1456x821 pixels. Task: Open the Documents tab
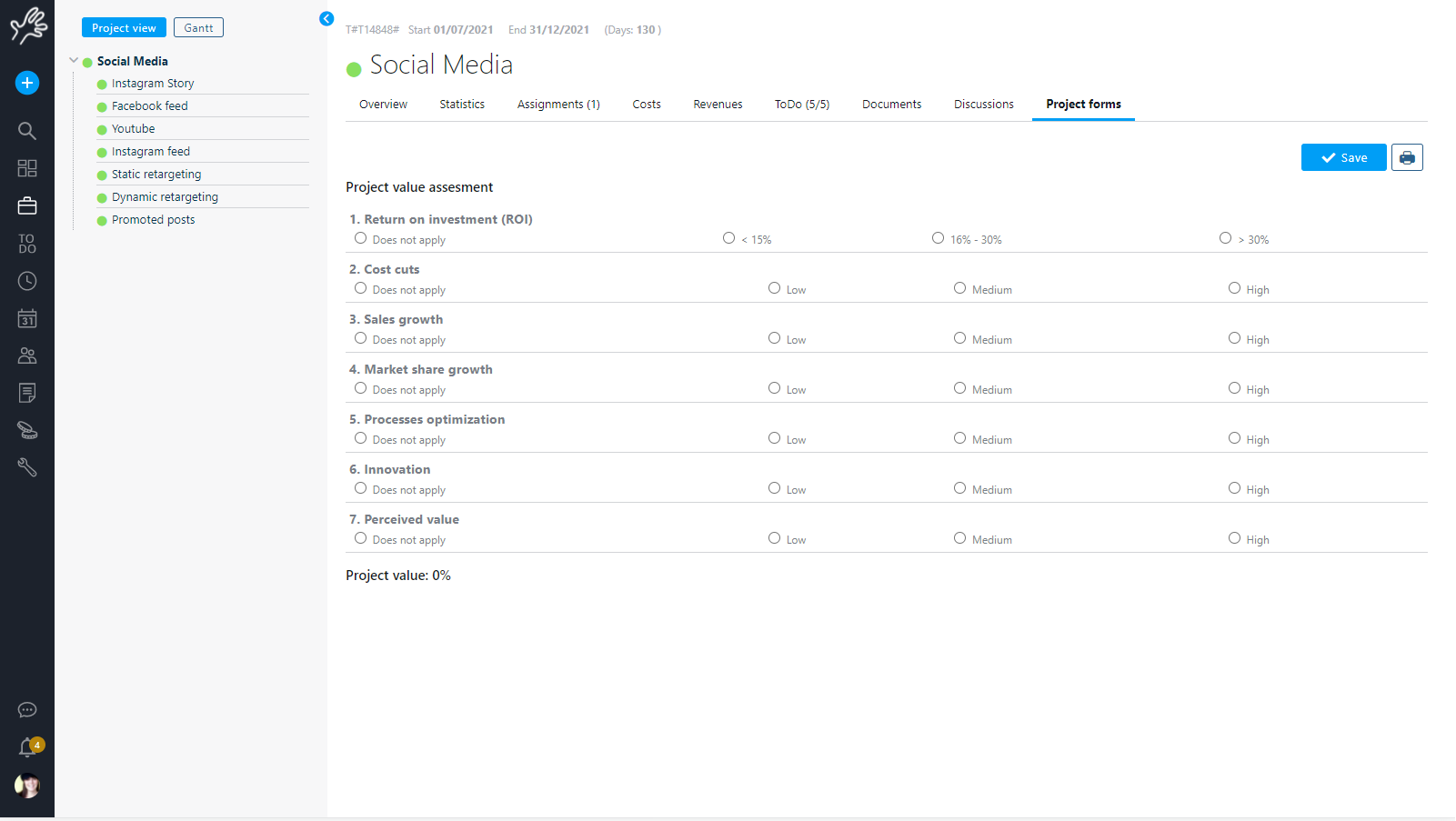pos(891,105)
